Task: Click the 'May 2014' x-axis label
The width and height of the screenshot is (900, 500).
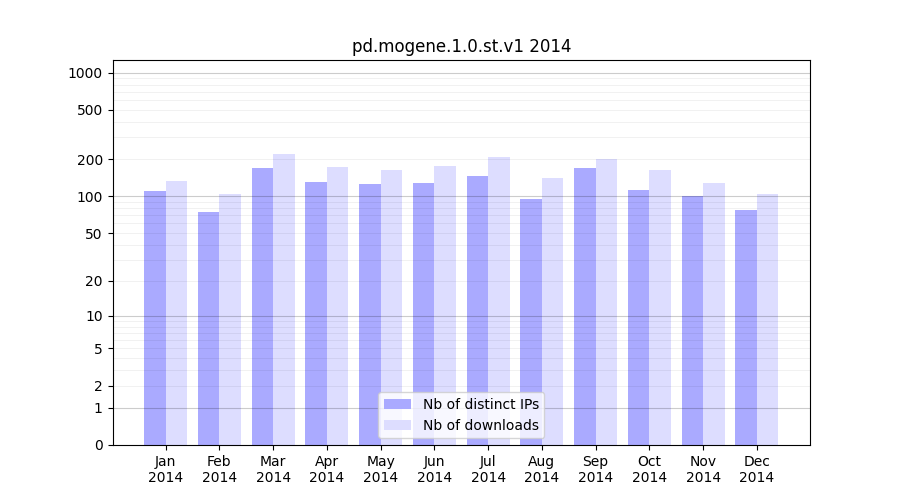Action: click(x=380, y=469)
